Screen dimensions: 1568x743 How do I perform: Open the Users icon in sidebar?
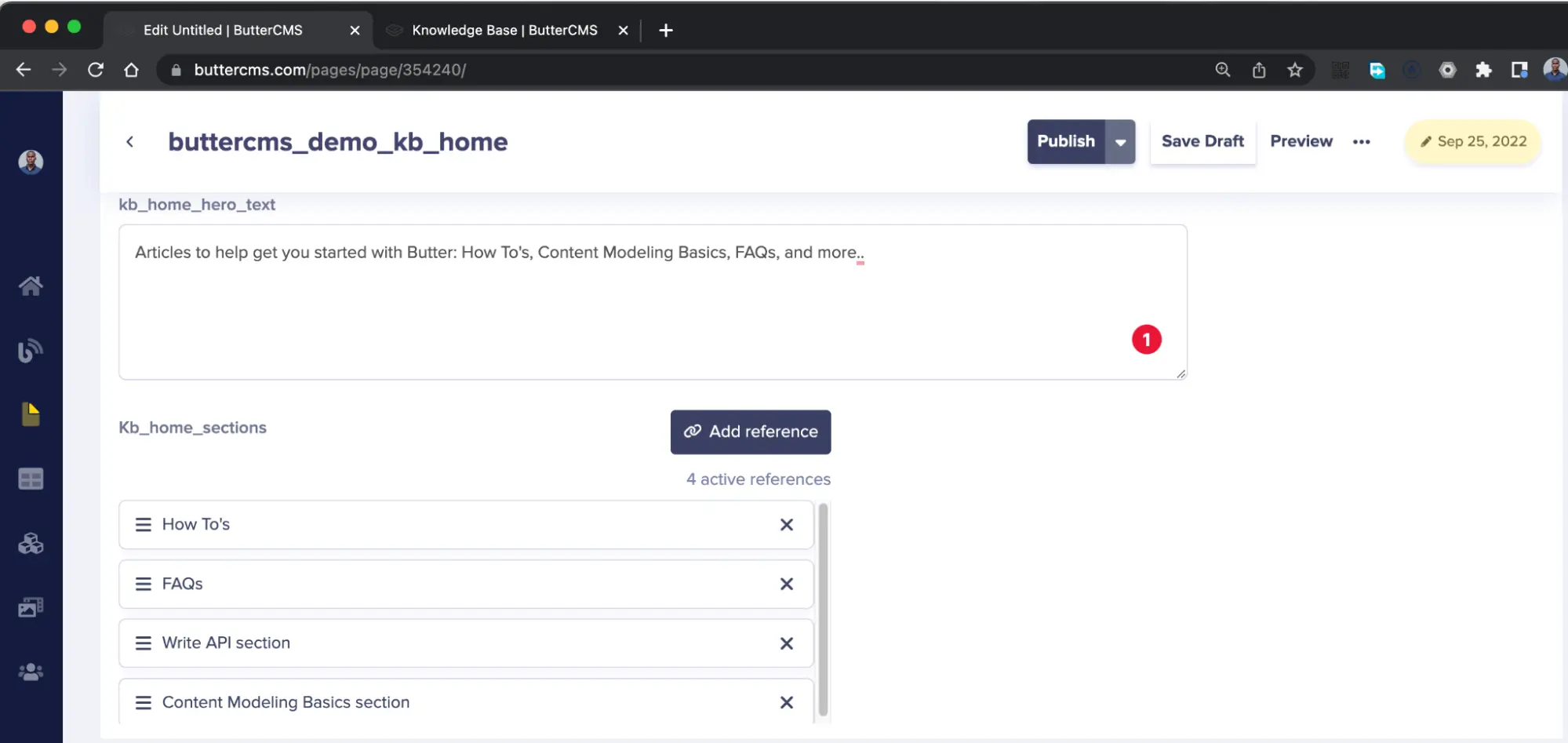[x=31, y=672]
